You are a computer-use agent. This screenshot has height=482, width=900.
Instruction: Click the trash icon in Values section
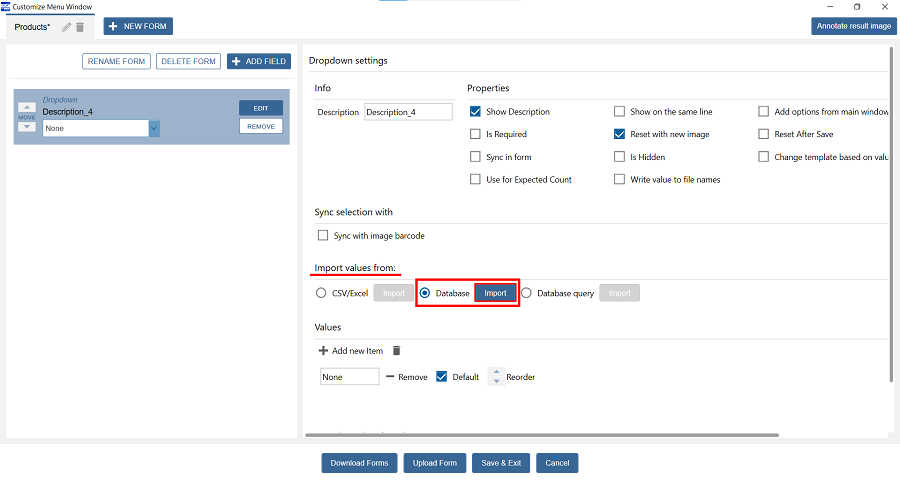coord(396,351)
